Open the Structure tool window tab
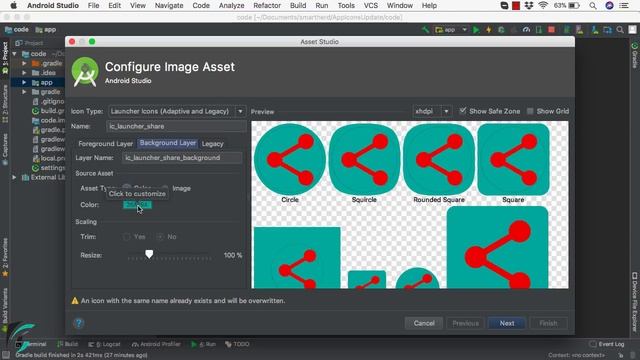The width and height of the screenshot is (640, 360). [x=5, y=104]
